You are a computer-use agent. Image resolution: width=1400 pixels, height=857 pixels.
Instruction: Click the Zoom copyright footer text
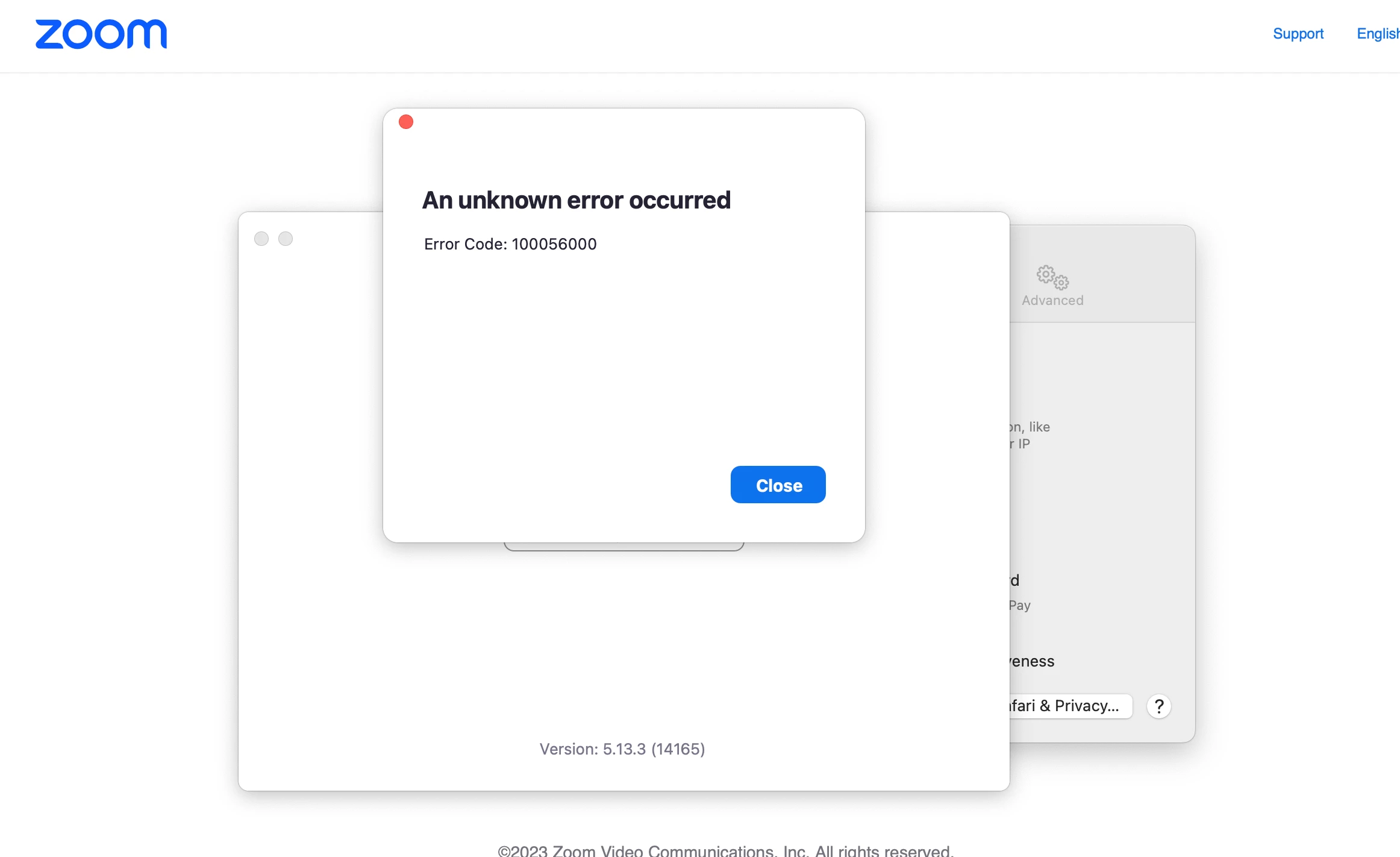coord(725,850)
